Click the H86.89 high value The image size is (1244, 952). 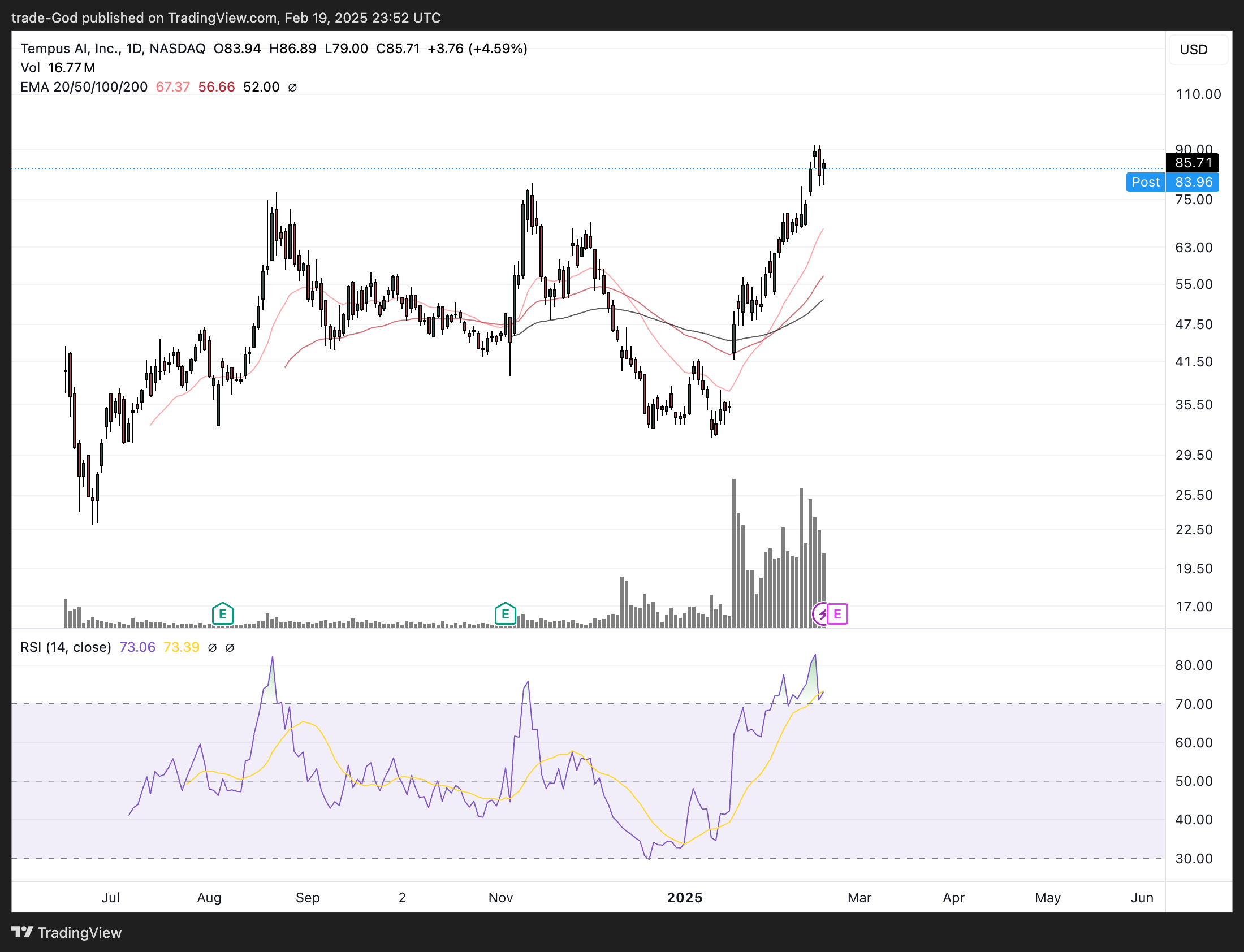[x=292, y=49]
